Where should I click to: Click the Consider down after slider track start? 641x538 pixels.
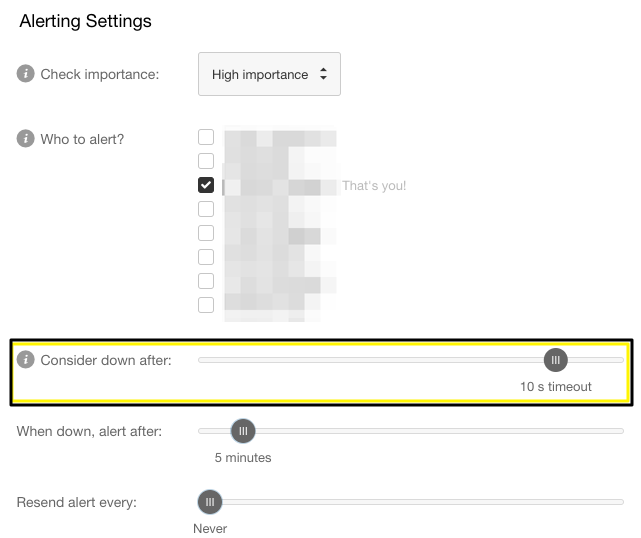tap(203, 360)
